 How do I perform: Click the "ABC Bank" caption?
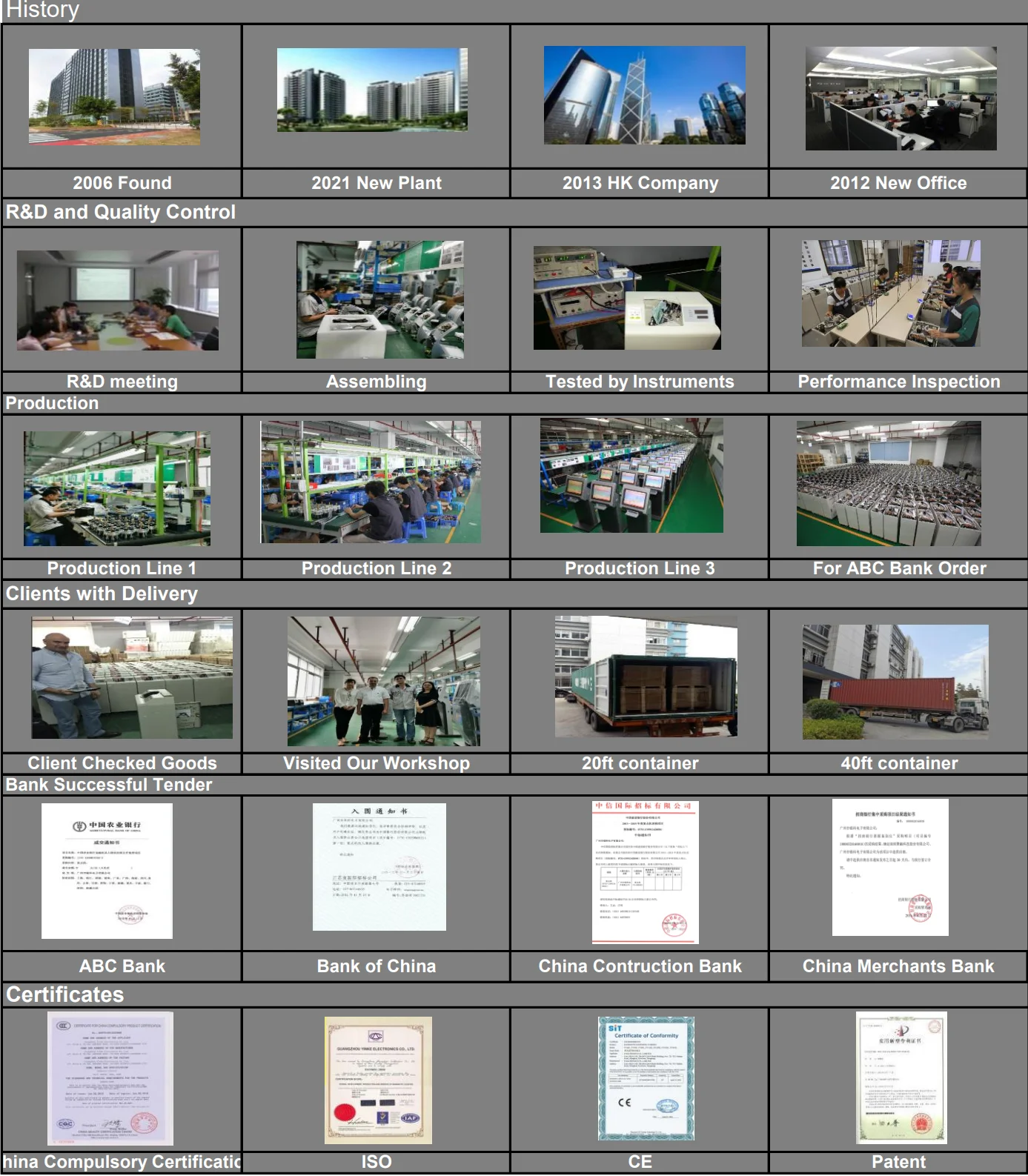point(122,966)
